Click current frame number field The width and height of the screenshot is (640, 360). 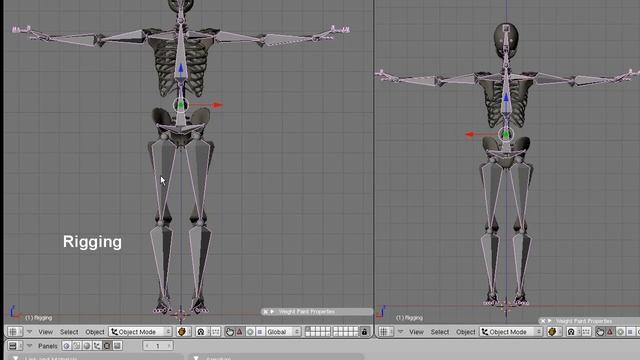click(158, 346)
